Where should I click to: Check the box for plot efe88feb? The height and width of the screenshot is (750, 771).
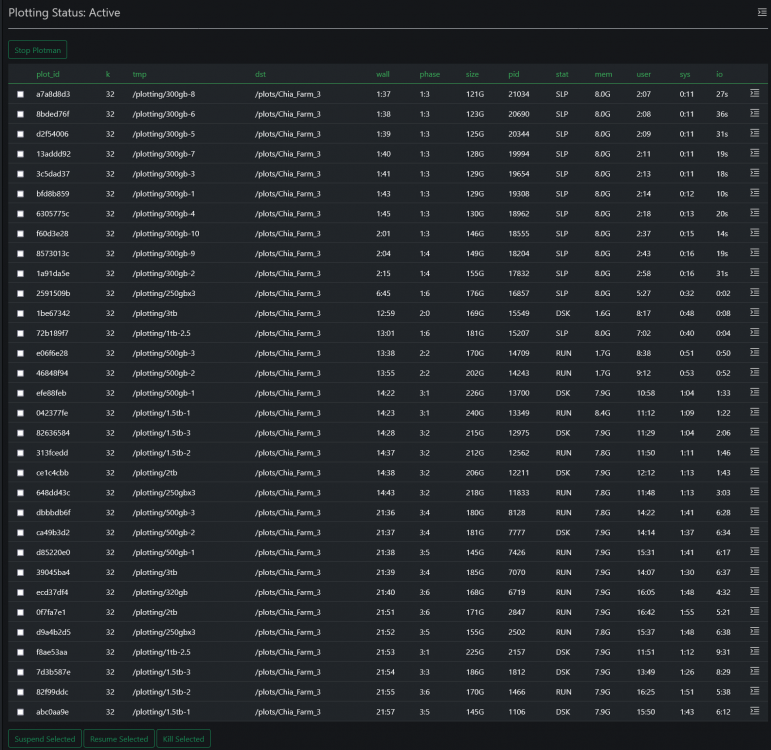coord(20,393)
